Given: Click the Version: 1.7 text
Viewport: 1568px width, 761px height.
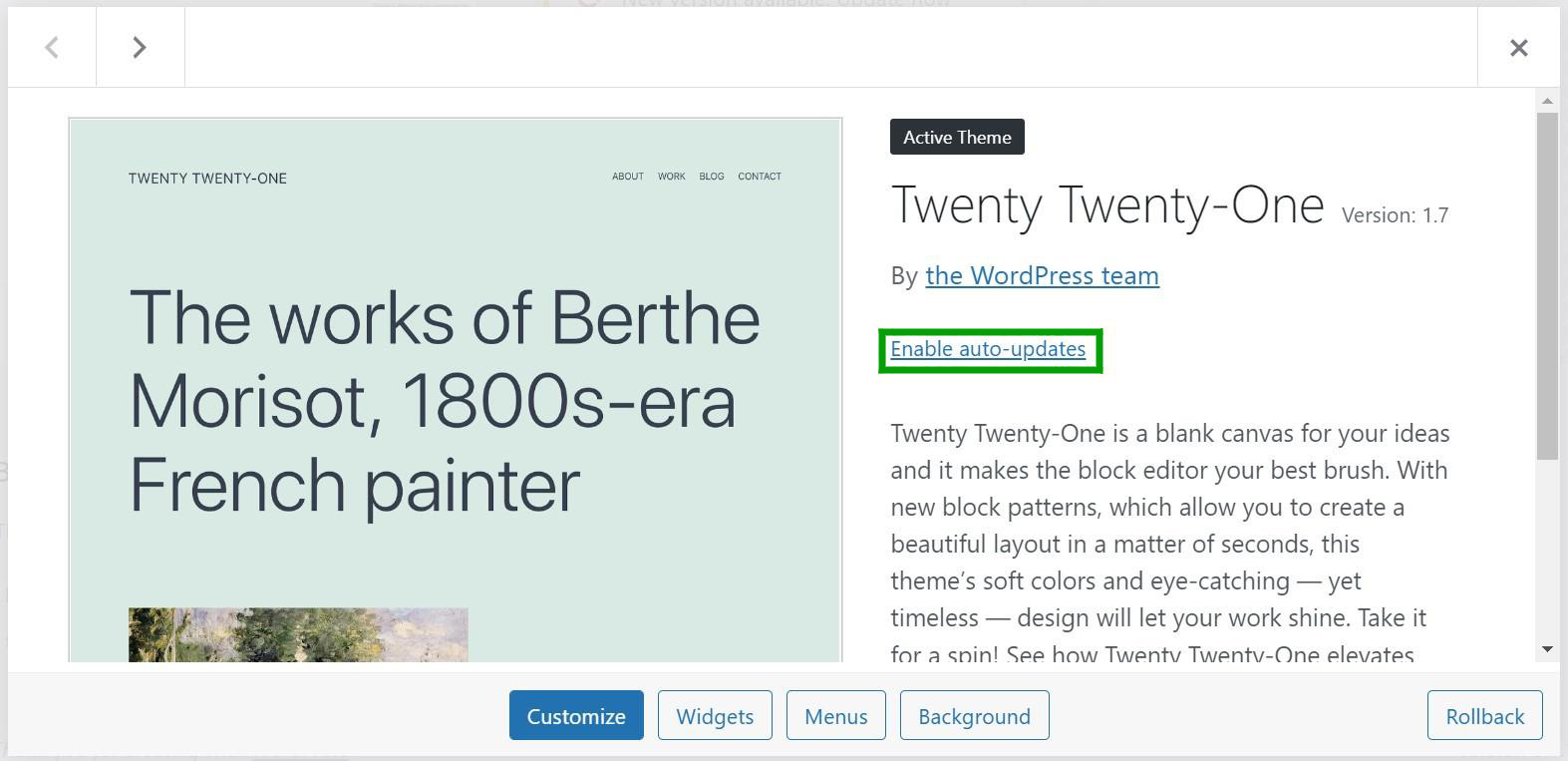Looking at the screenshot, I should coord(1395,215).
